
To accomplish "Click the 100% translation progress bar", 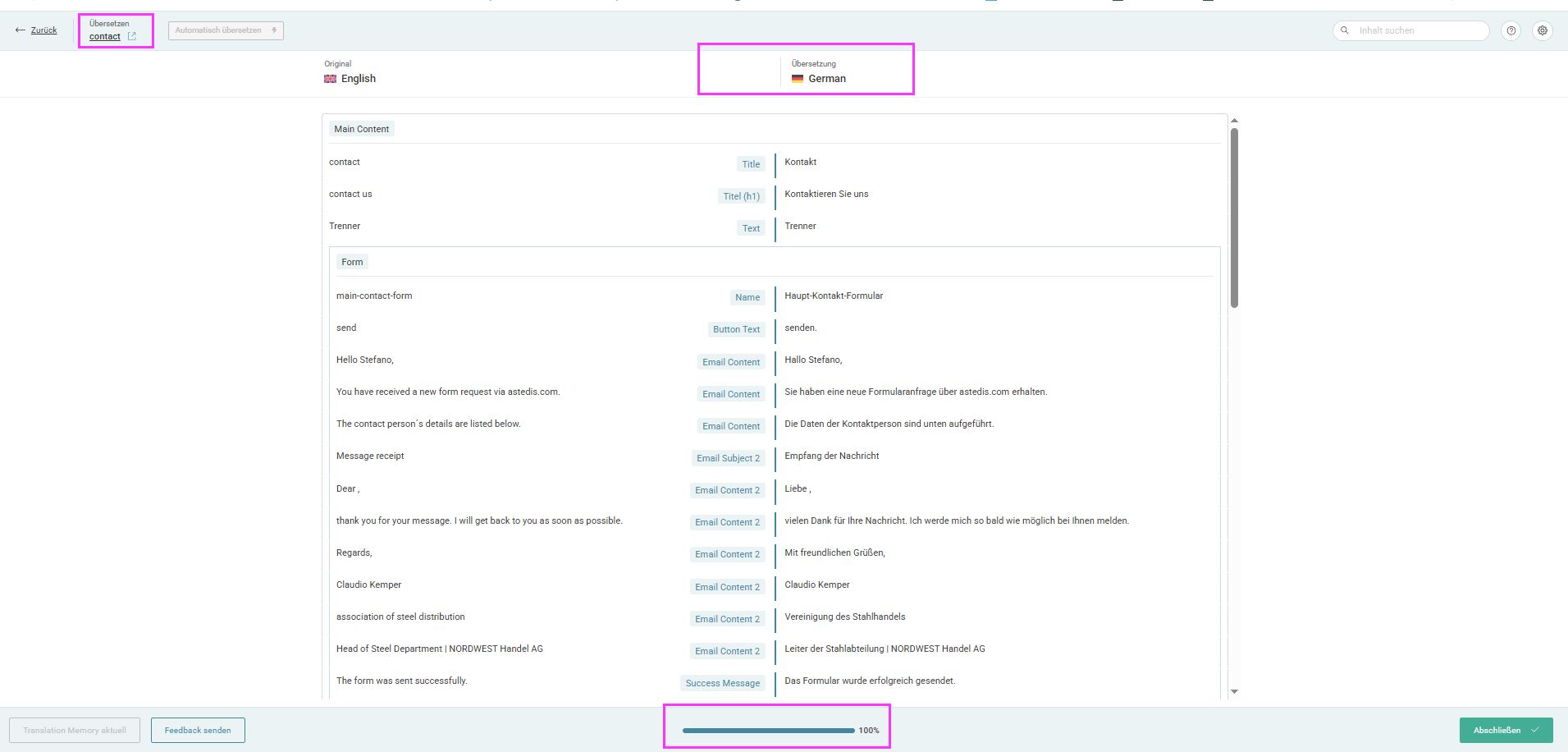I will pos(768,730).
